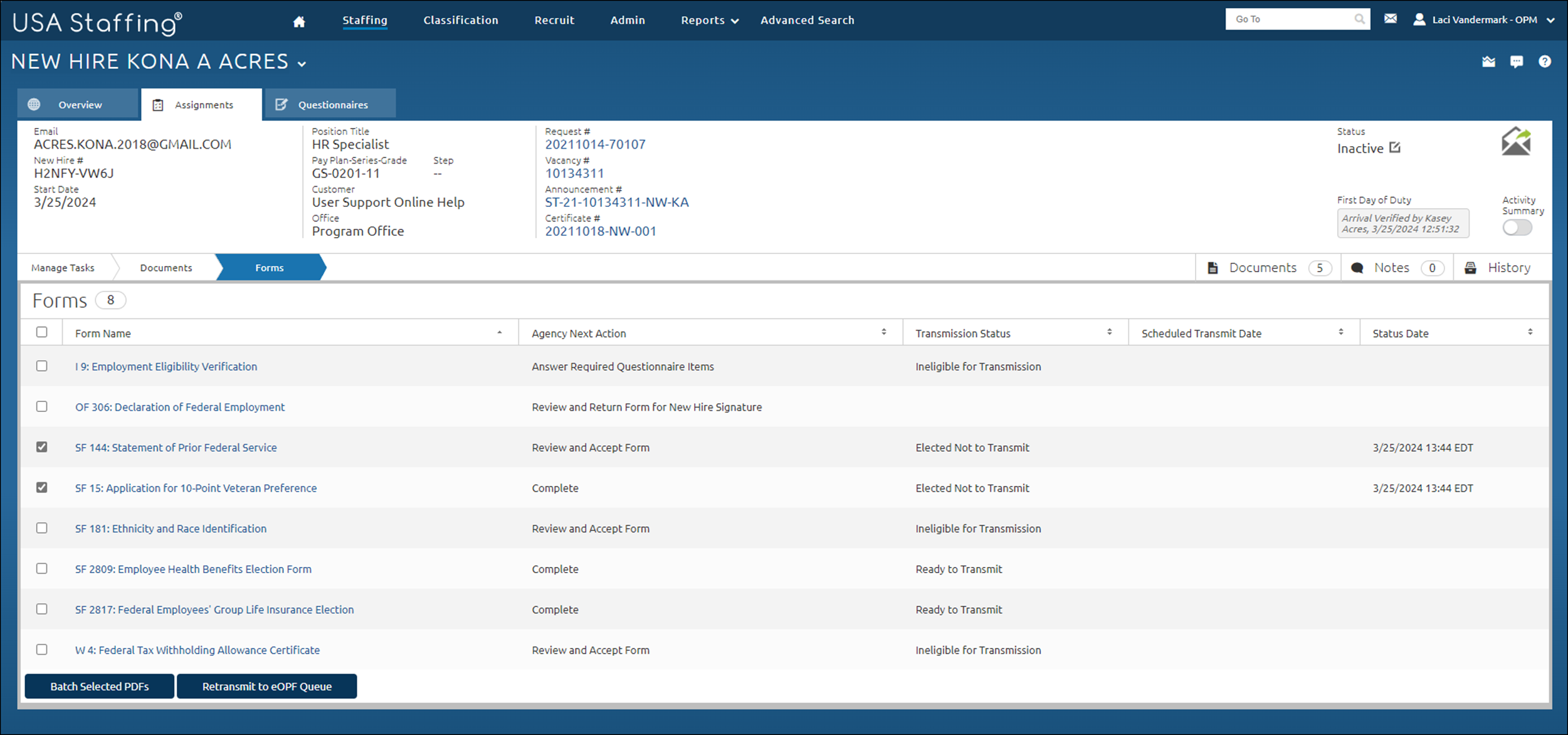Open the Recruit menu
The image size is (1568, 735).
click(554, 20)
